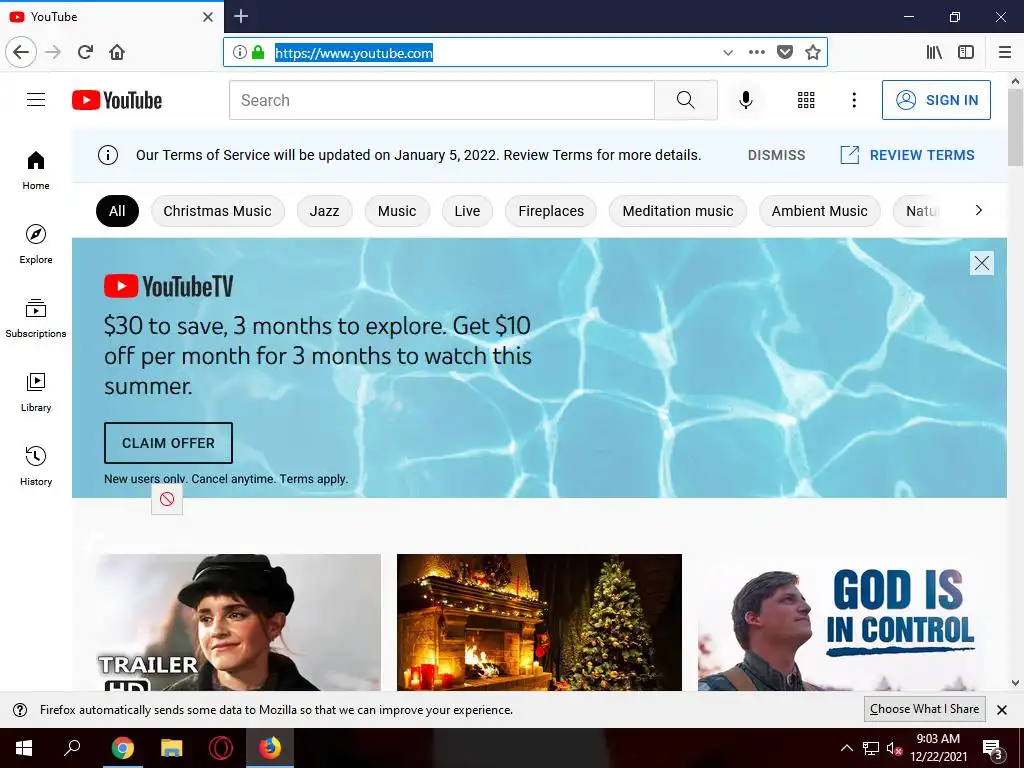Focus the YouTube Search field
Viewport: 1024px width, 768px height.
tap(441, 100)
